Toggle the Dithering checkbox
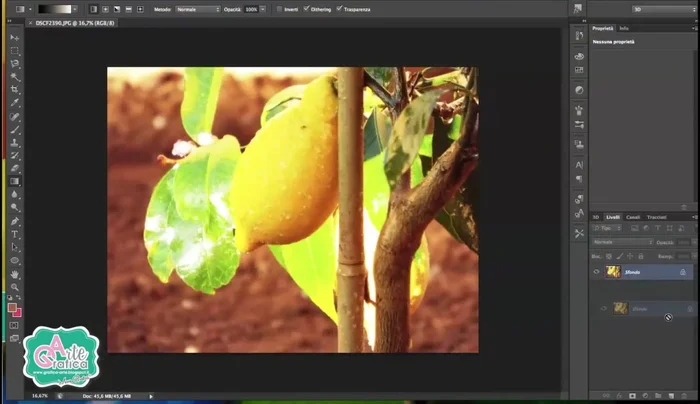This screenshot has width=700, height=404. click(308, 9)
